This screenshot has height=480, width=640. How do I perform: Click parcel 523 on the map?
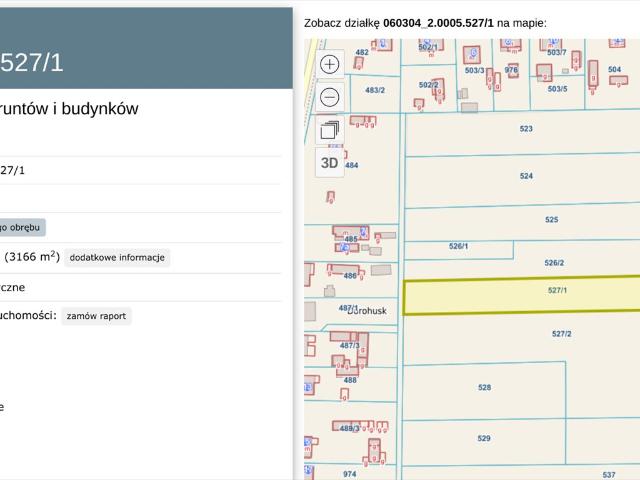click(526, 129)
